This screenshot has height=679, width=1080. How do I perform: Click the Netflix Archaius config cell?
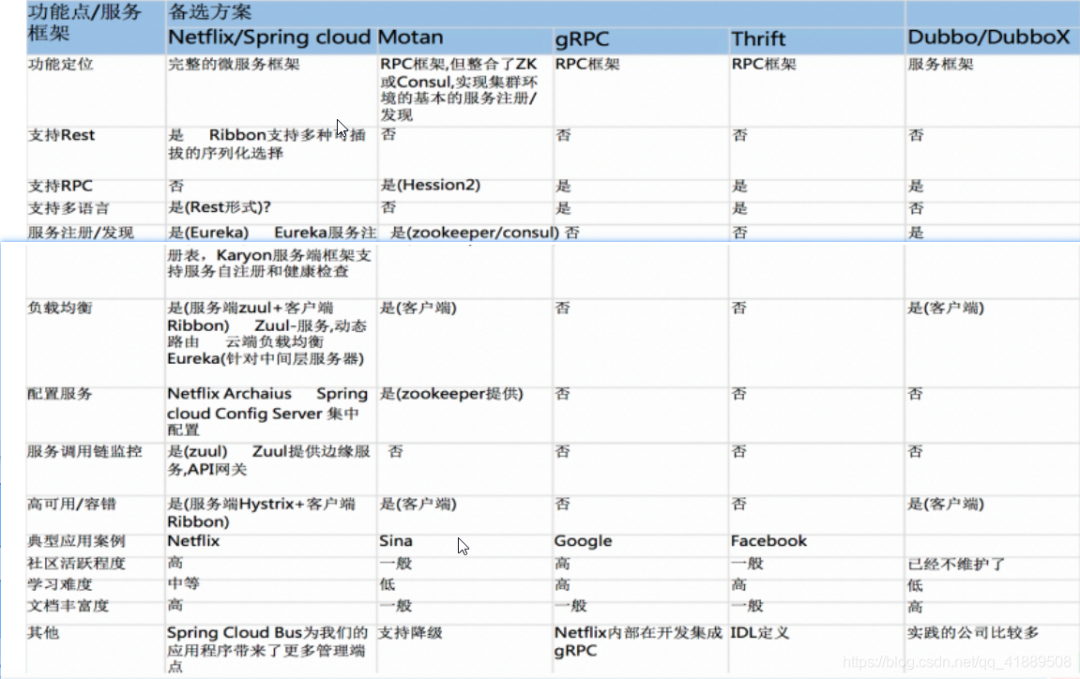[268, 411]
